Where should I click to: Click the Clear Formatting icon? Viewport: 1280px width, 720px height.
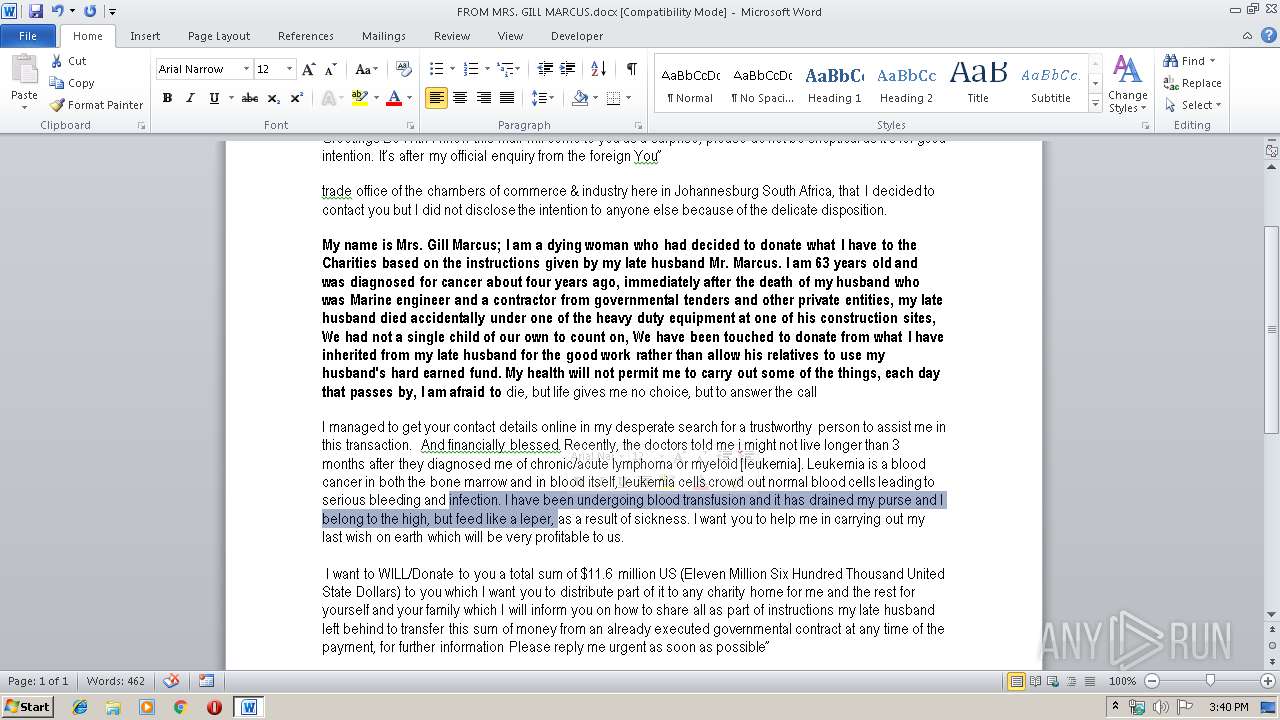(x=404, y=69)
